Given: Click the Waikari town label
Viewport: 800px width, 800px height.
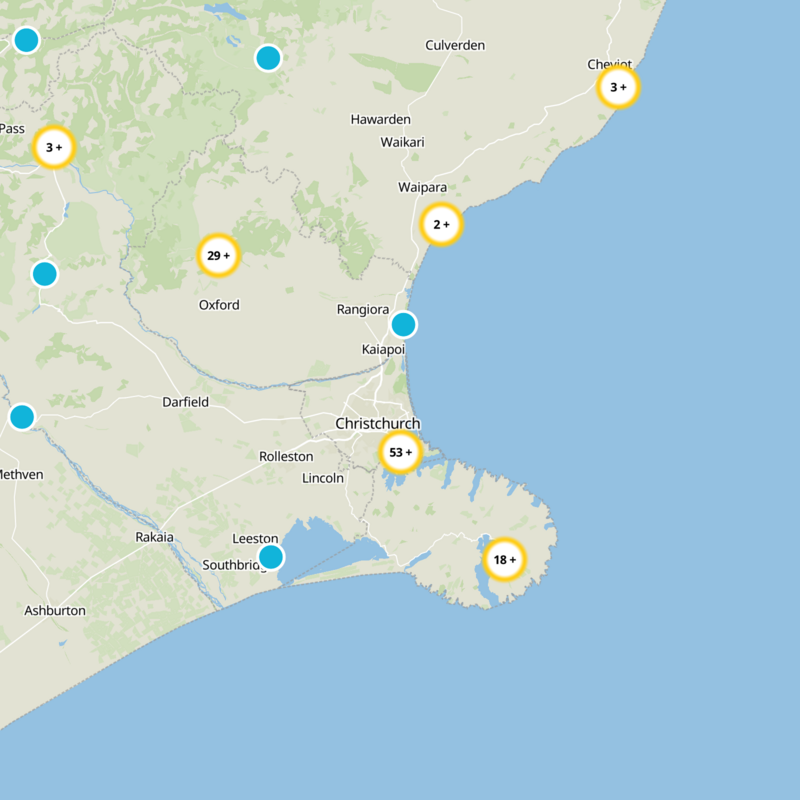Looking at the screenshot, I should point(403,142).
